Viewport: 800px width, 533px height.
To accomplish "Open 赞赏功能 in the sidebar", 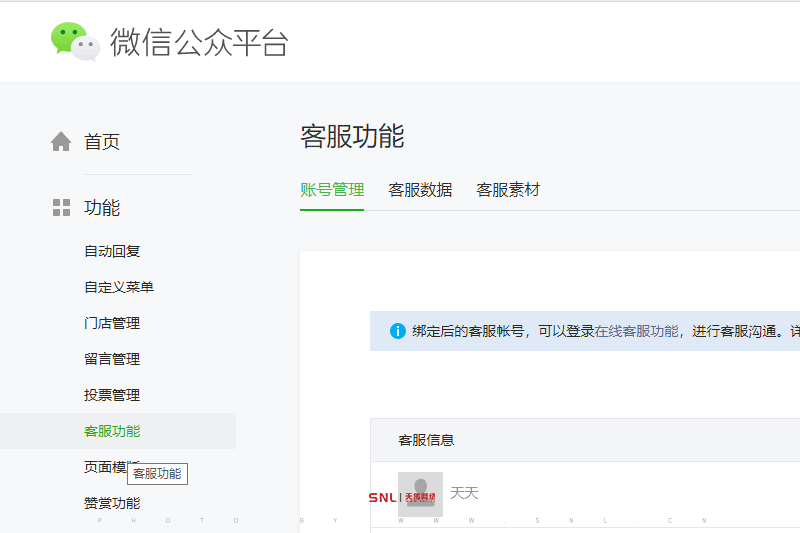I will click(x=112, y=503).
